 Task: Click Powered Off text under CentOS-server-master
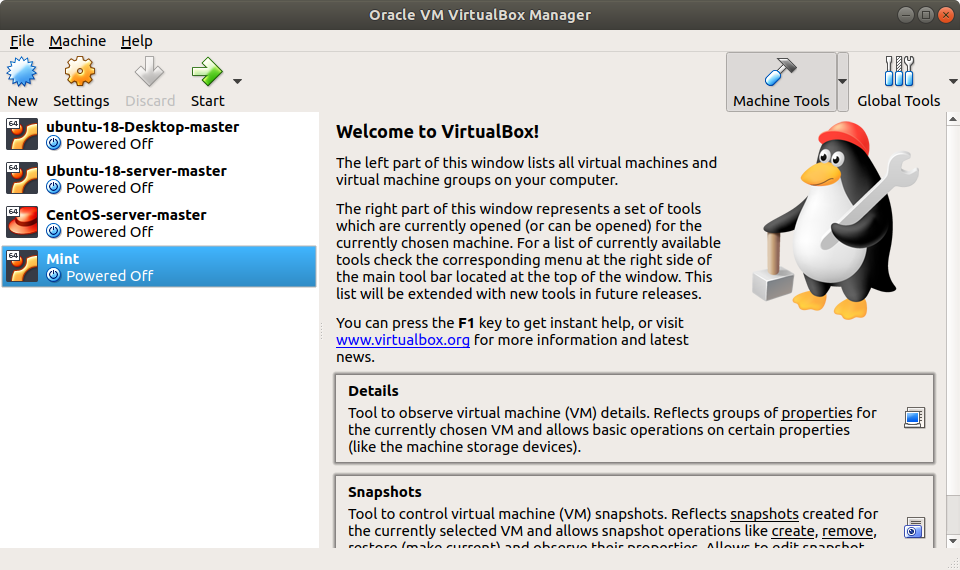pyautogui.click(x=110, y=232)
